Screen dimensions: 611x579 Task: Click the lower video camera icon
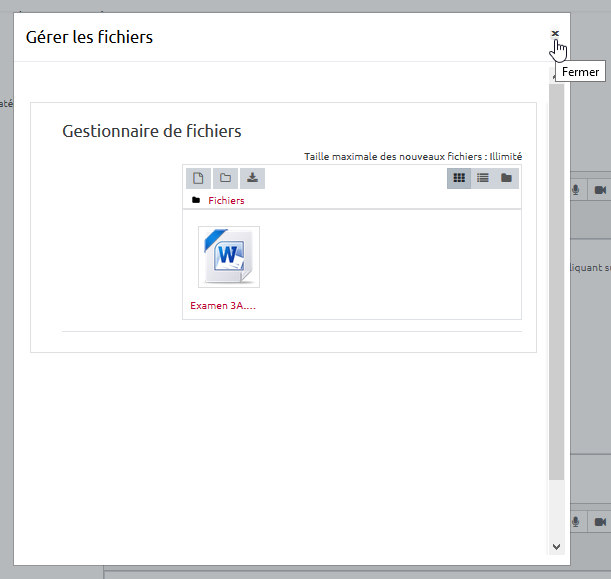click(600, 522)
